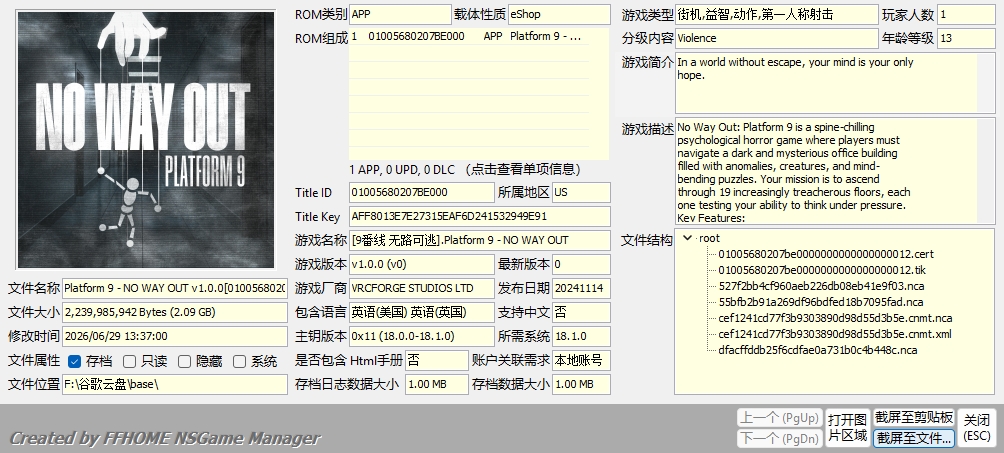This screenshot has height=453, width=1004.
Task: Click the Title Key field value
Action: click(x=480, y=217)
